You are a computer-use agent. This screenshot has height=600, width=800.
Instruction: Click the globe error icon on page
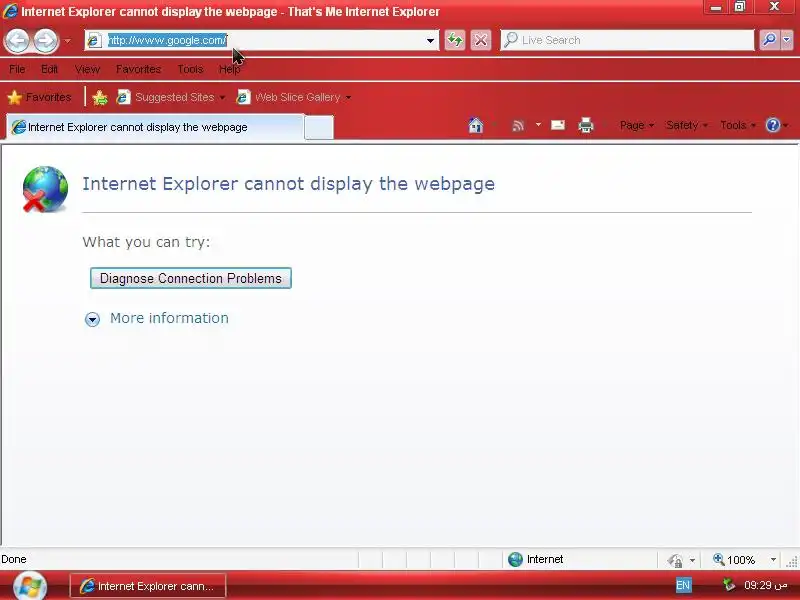click(45, 189)
